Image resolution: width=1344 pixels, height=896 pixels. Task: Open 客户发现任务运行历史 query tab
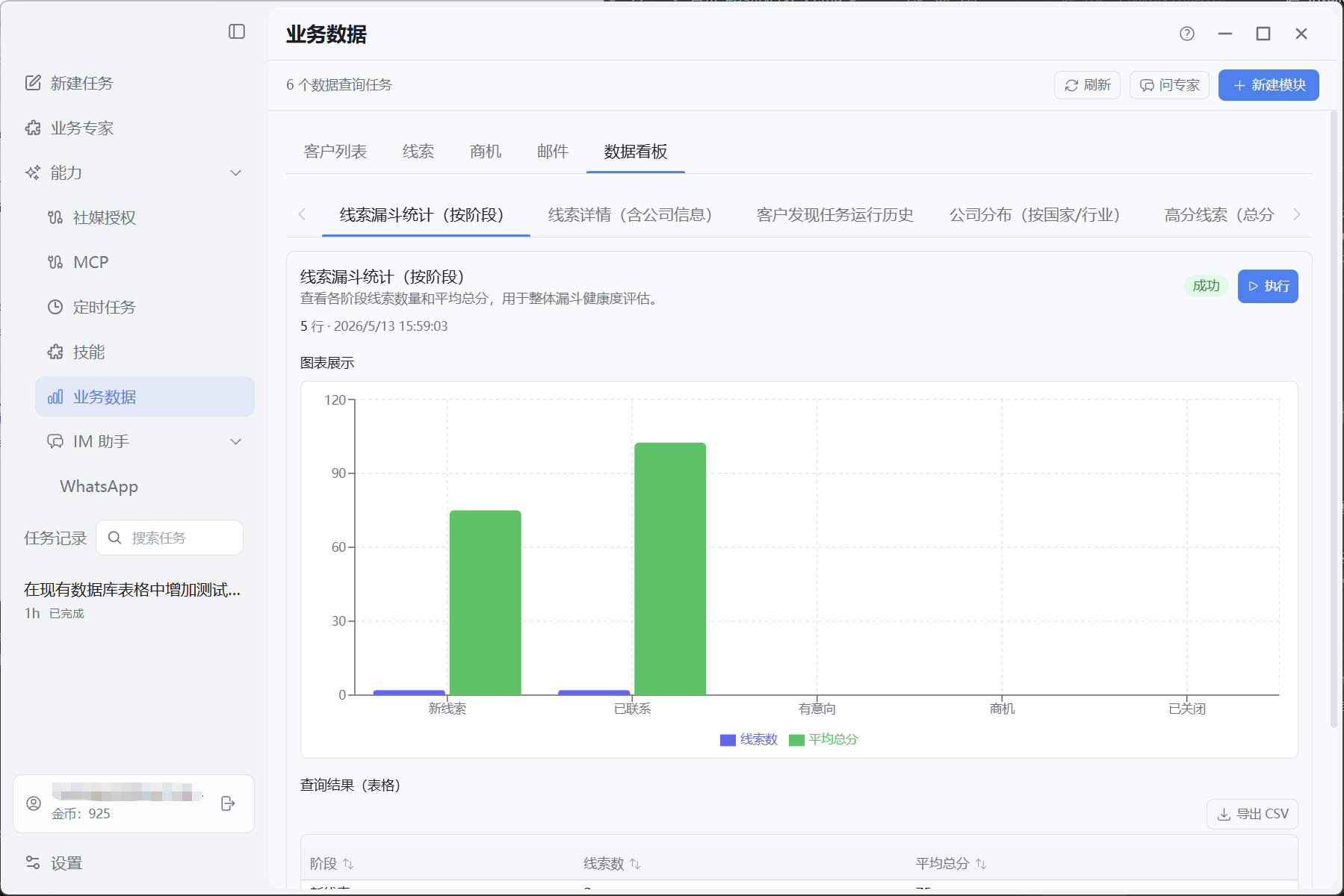click(835, 215)
